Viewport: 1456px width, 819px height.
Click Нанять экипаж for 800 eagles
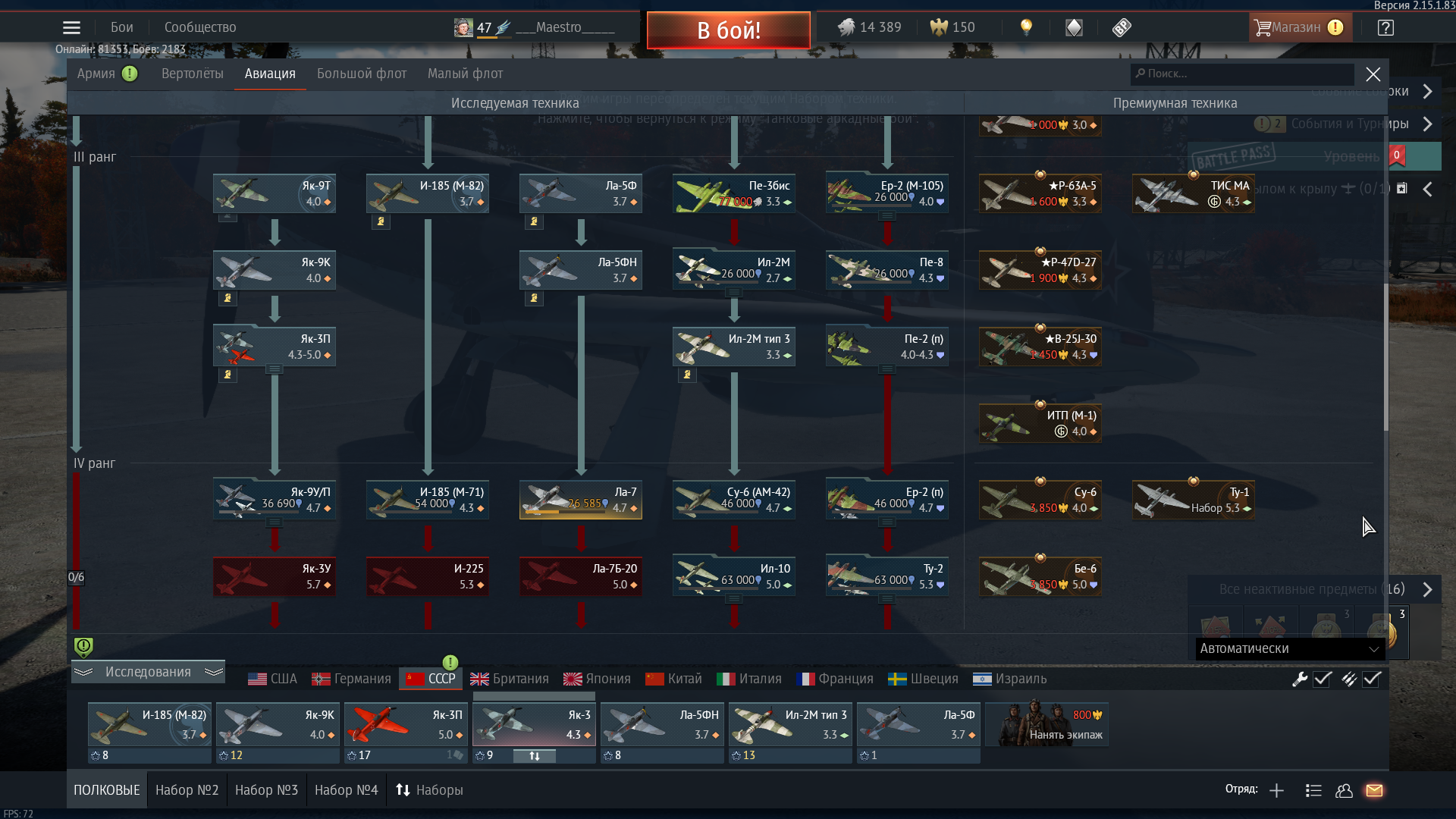pos(1047,724)
